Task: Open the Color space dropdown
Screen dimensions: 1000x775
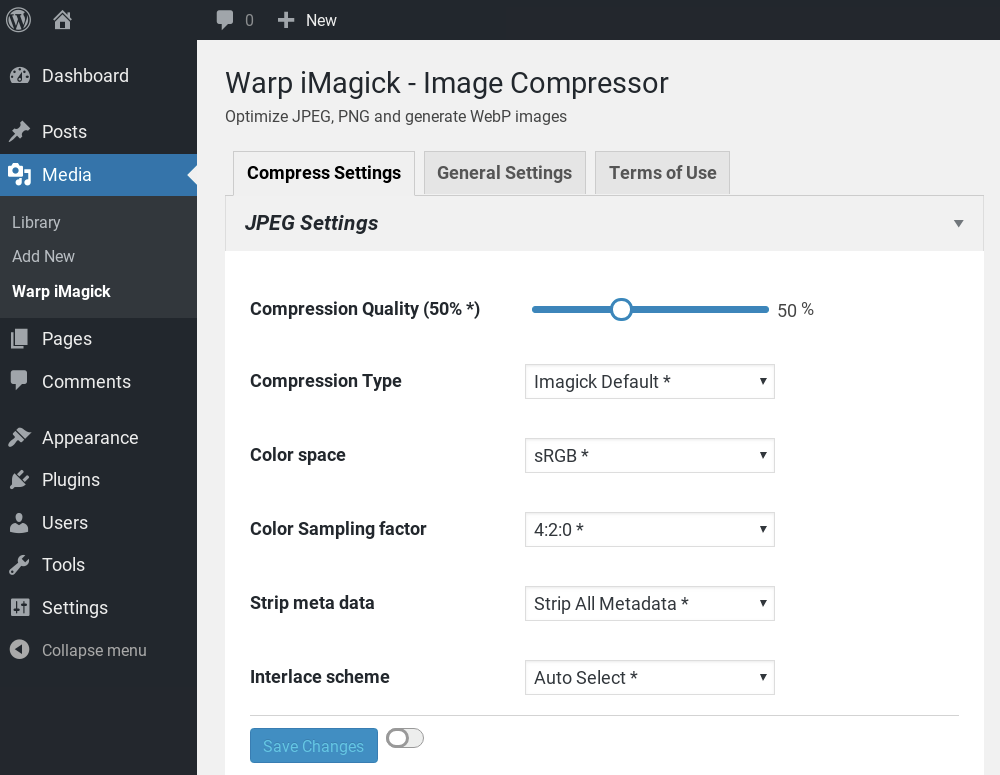Action: tap(649, 455)
